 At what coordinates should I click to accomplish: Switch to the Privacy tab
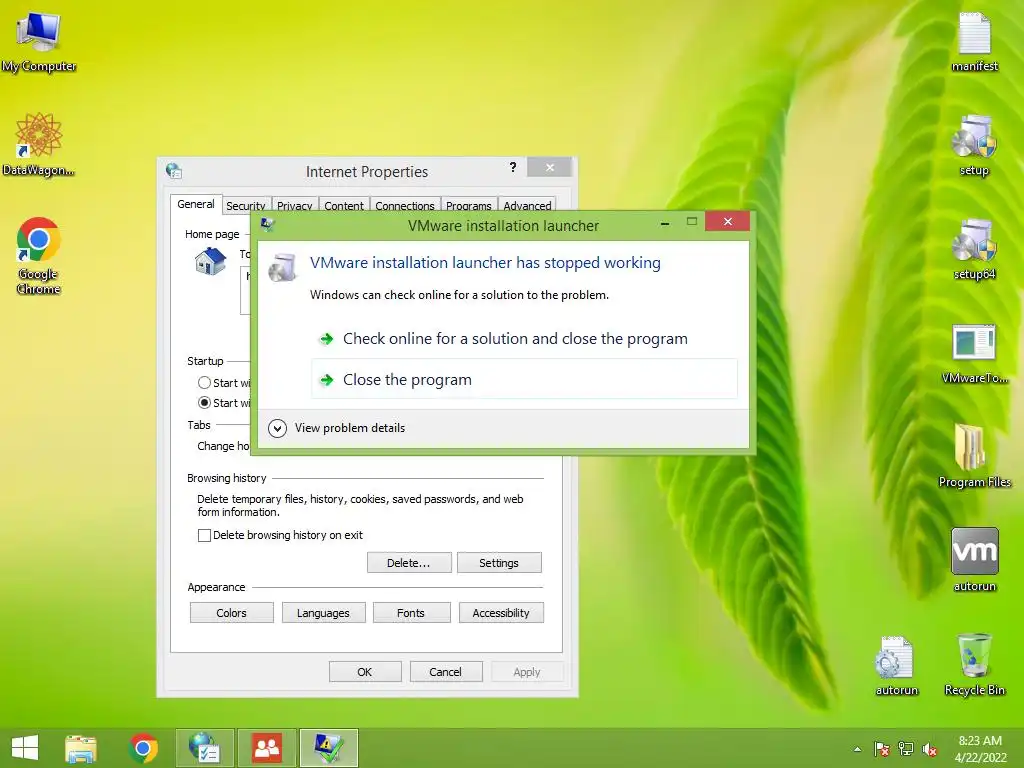tap(295, 205)
